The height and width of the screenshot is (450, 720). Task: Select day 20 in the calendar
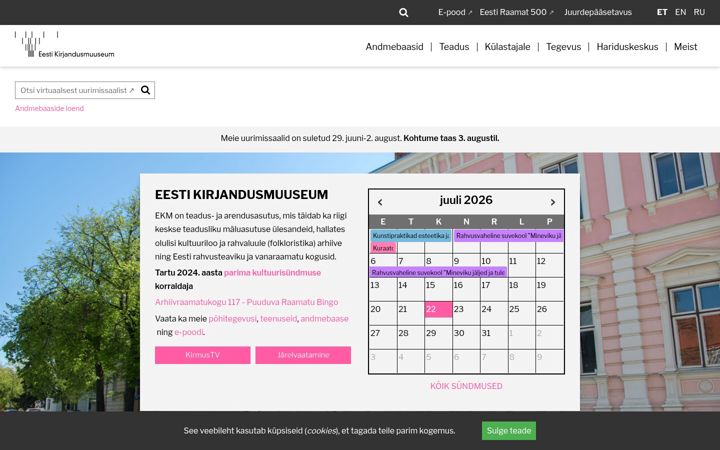(x=383, y=313)
